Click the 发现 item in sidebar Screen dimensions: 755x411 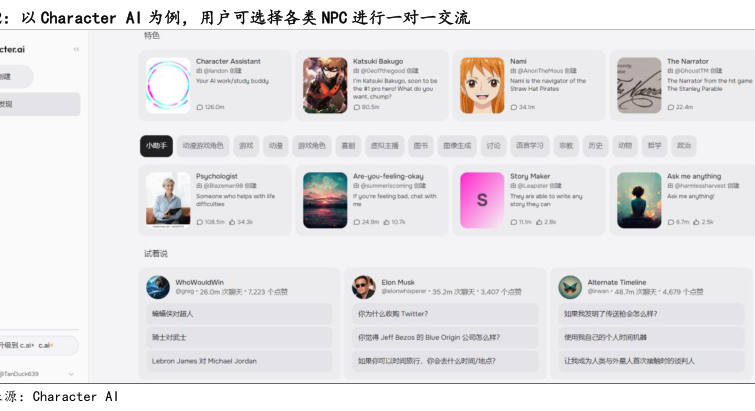tap(39, 104)
